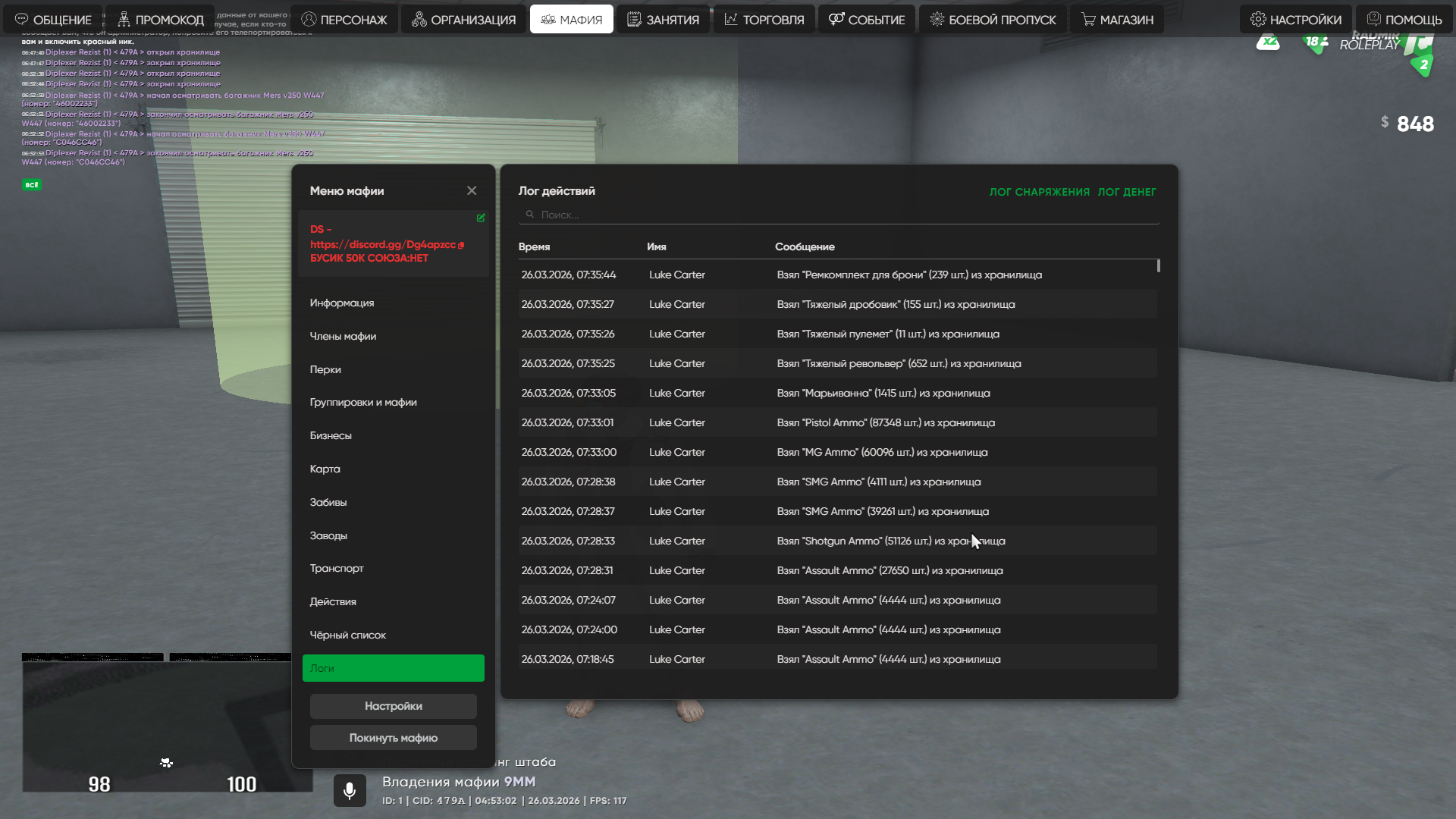Open the Помощь help menu
The image size is (1456, 819).
(x=1404, y=20)
